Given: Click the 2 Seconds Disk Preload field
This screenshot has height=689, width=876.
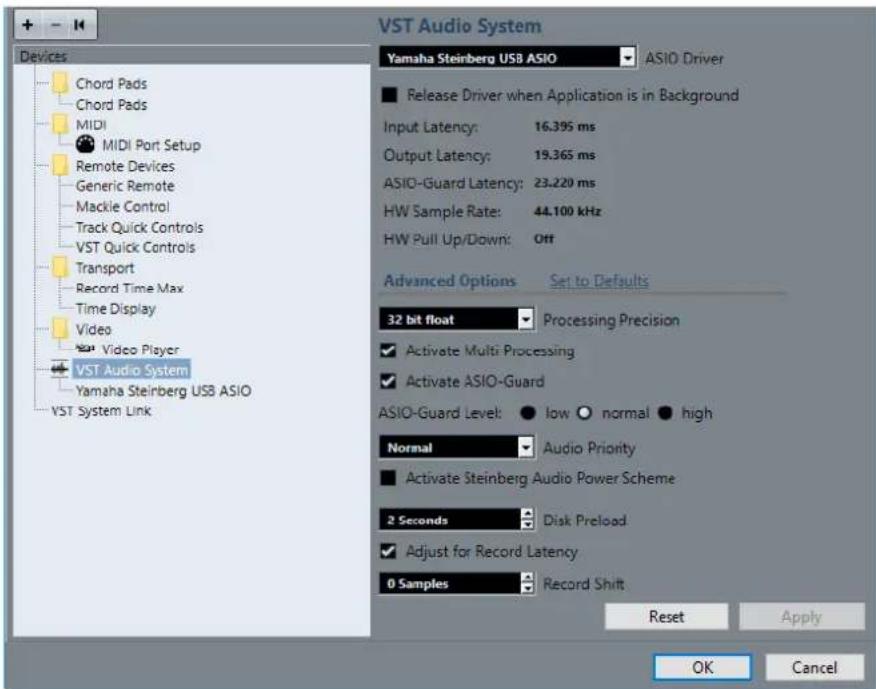Looking at the screenshot, I should [x=450, y=520].
